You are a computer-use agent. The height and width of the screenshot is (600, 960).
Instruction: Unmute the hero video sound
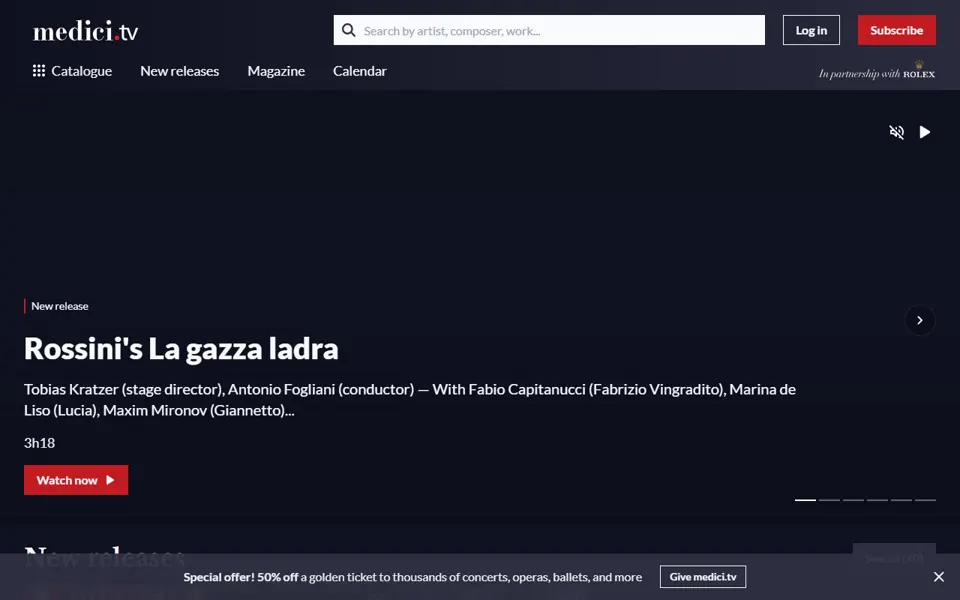coord(896,132)
